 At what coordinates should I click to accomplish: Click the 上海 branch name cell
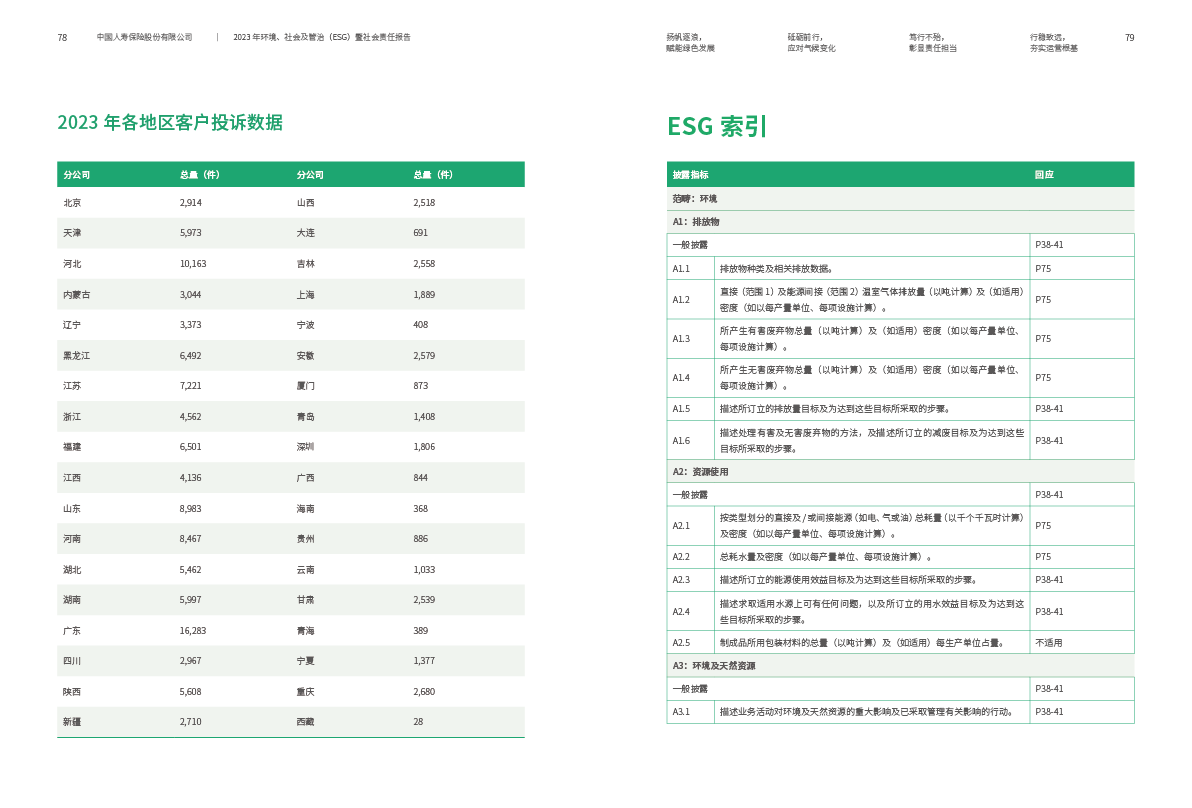coord(305,295)
